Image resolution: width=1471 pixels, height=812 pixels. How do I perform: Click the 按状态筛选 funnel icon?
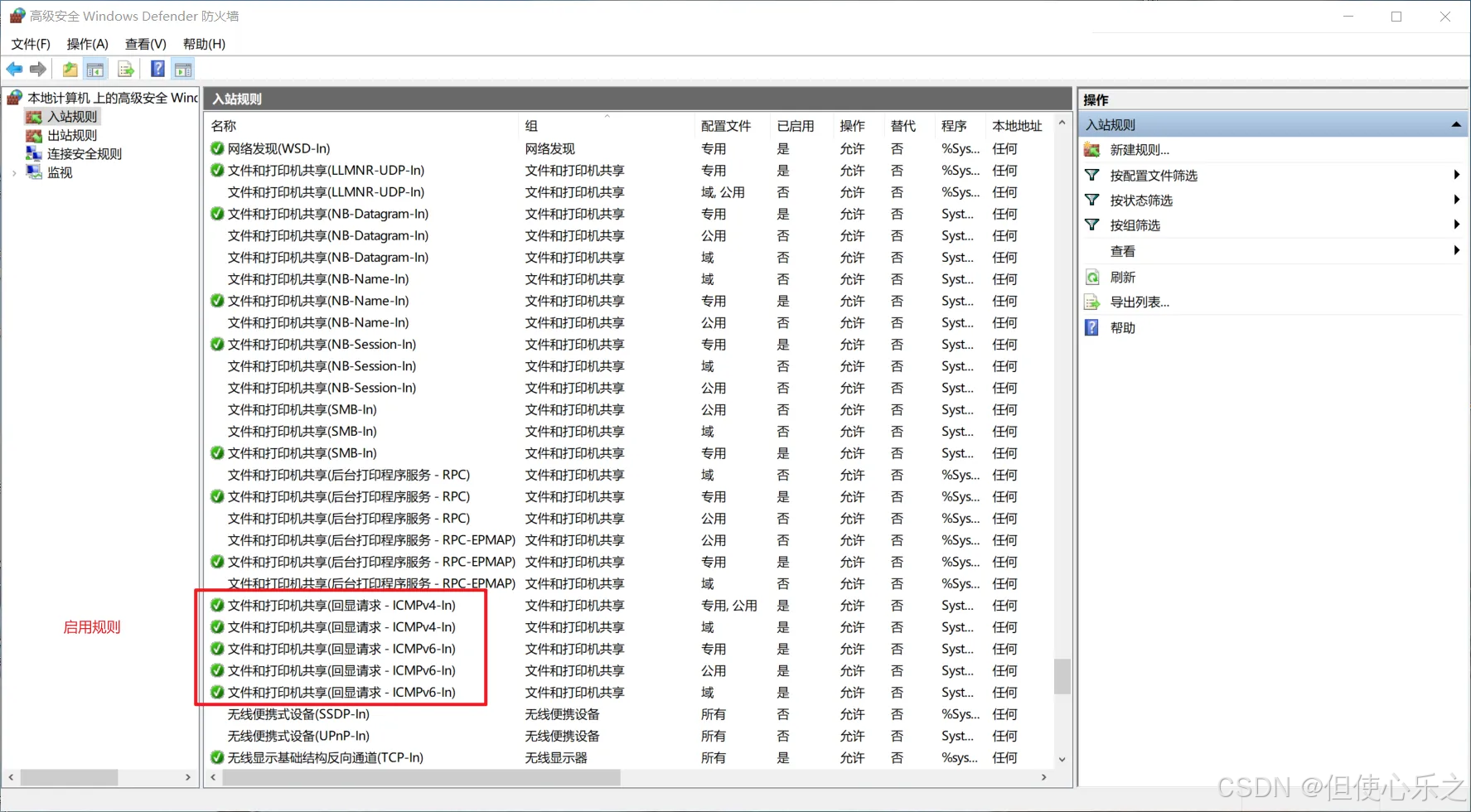click(x=1092, y=201)
